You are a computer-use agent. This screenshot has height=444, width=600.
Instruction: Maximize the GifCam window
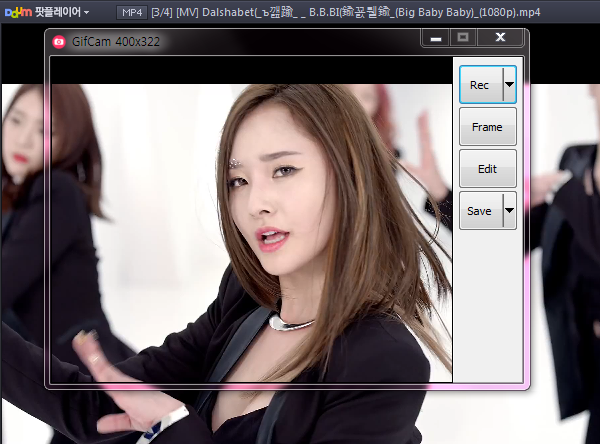(462, 38)
